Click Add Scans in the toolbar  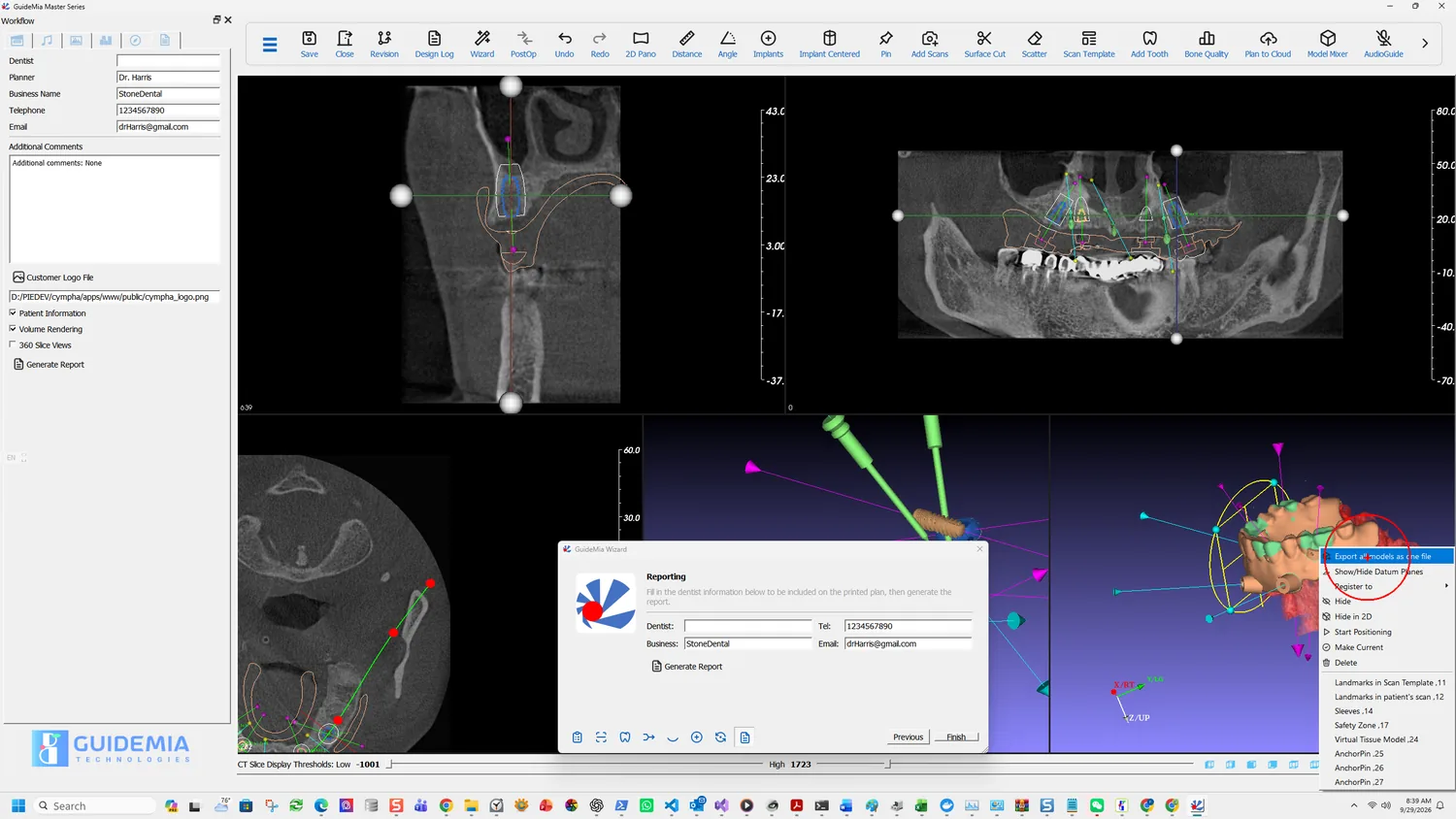[930, 44]
